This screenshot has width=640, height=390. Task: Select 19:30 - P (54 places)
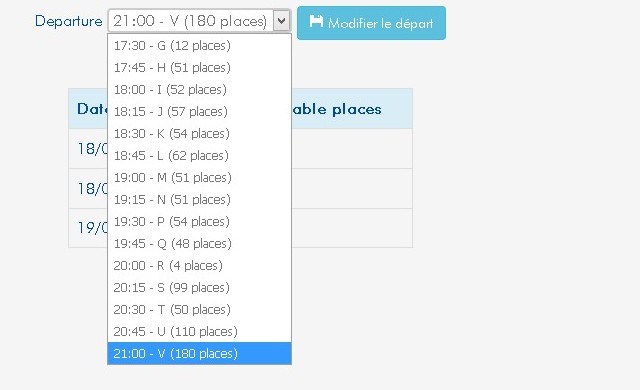point(199,222)
